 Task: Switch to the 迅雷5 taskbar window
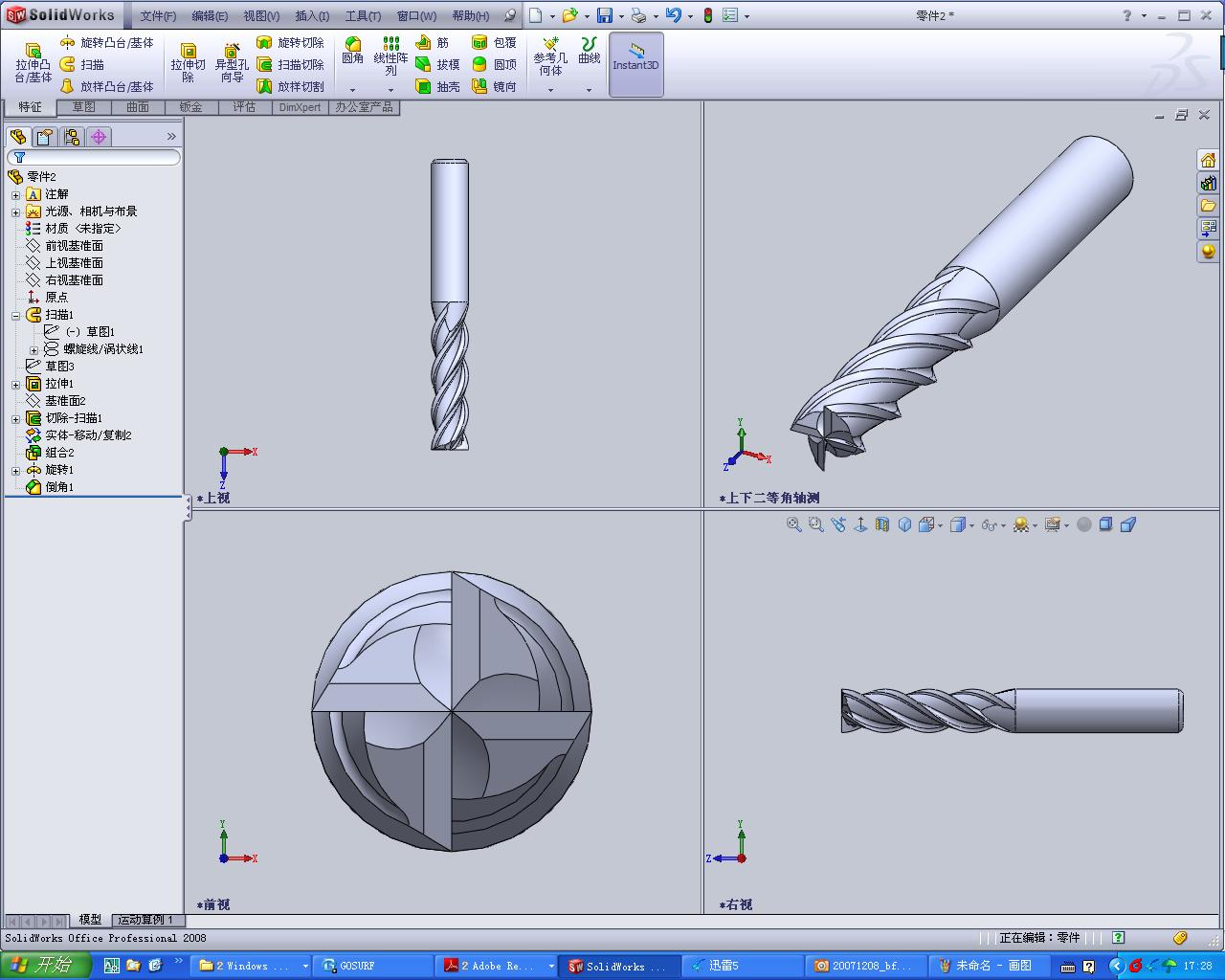742,966
